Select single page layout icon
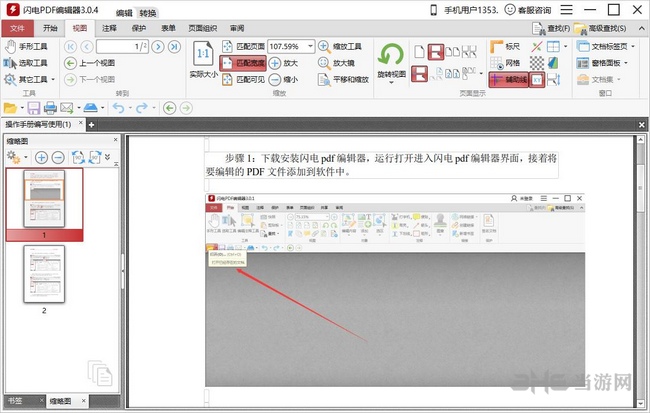The image size is (650, 413). 419,52
